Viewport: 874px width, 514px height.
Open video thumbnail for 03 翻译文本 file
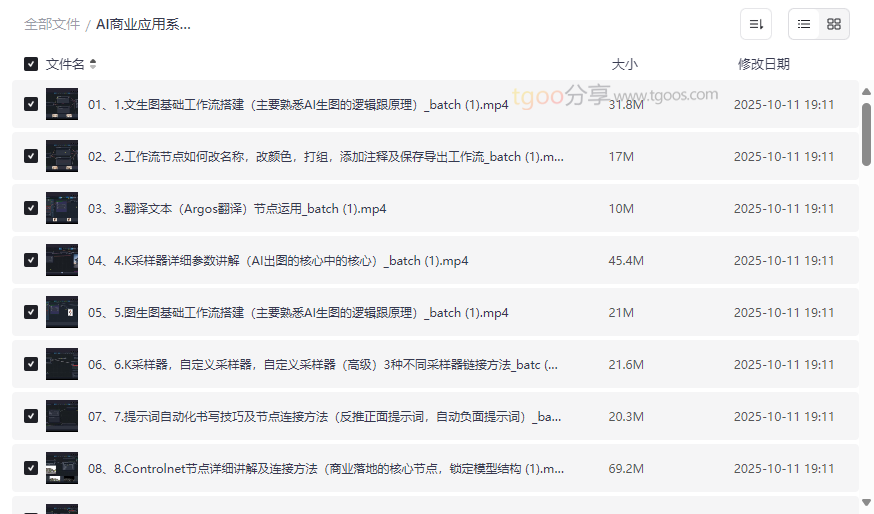pos(62,208)
